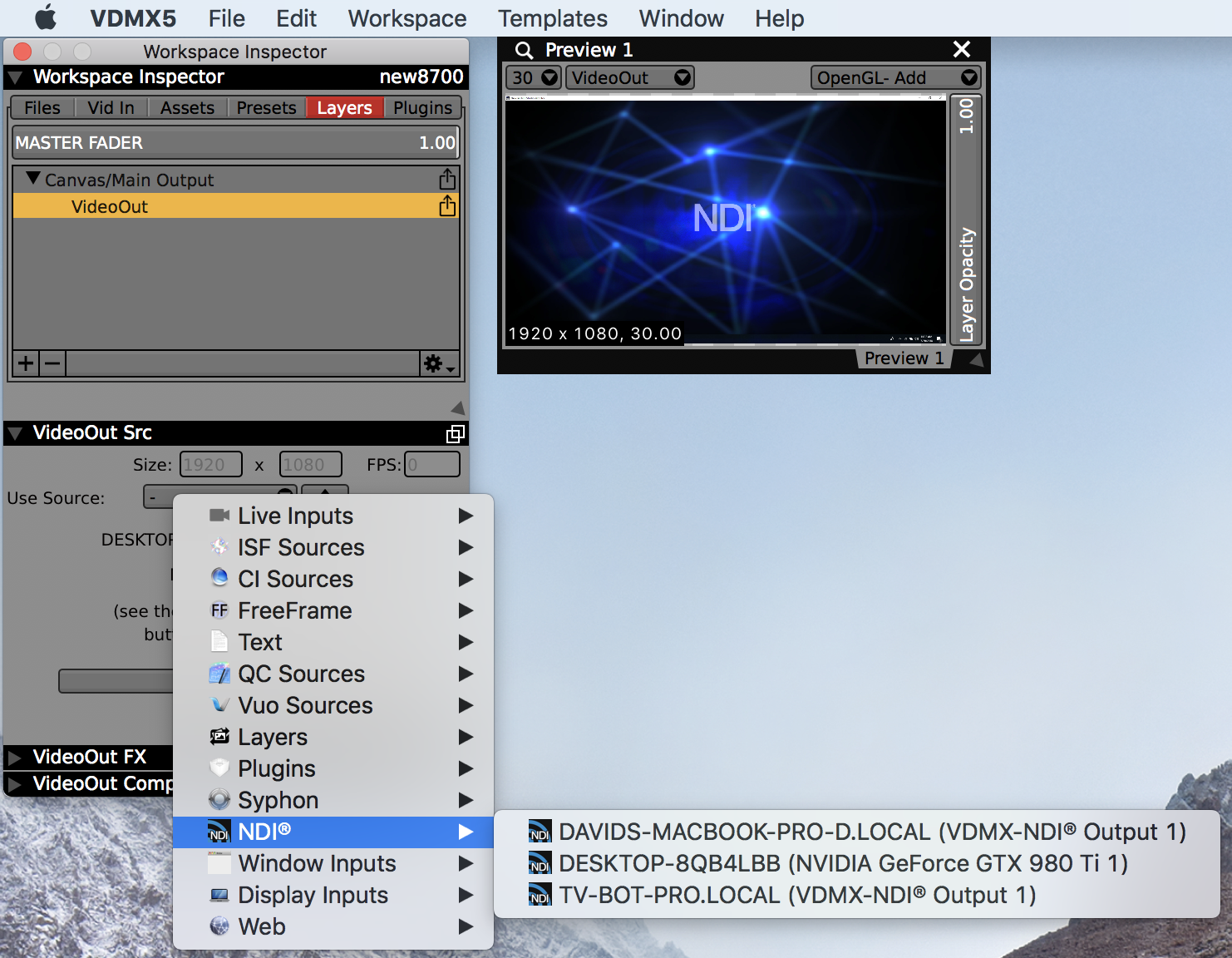The width and height of the screenshot is (1232, 958).
Task: Click the Preview 1 magnifier icon
Action: point(524,50)
